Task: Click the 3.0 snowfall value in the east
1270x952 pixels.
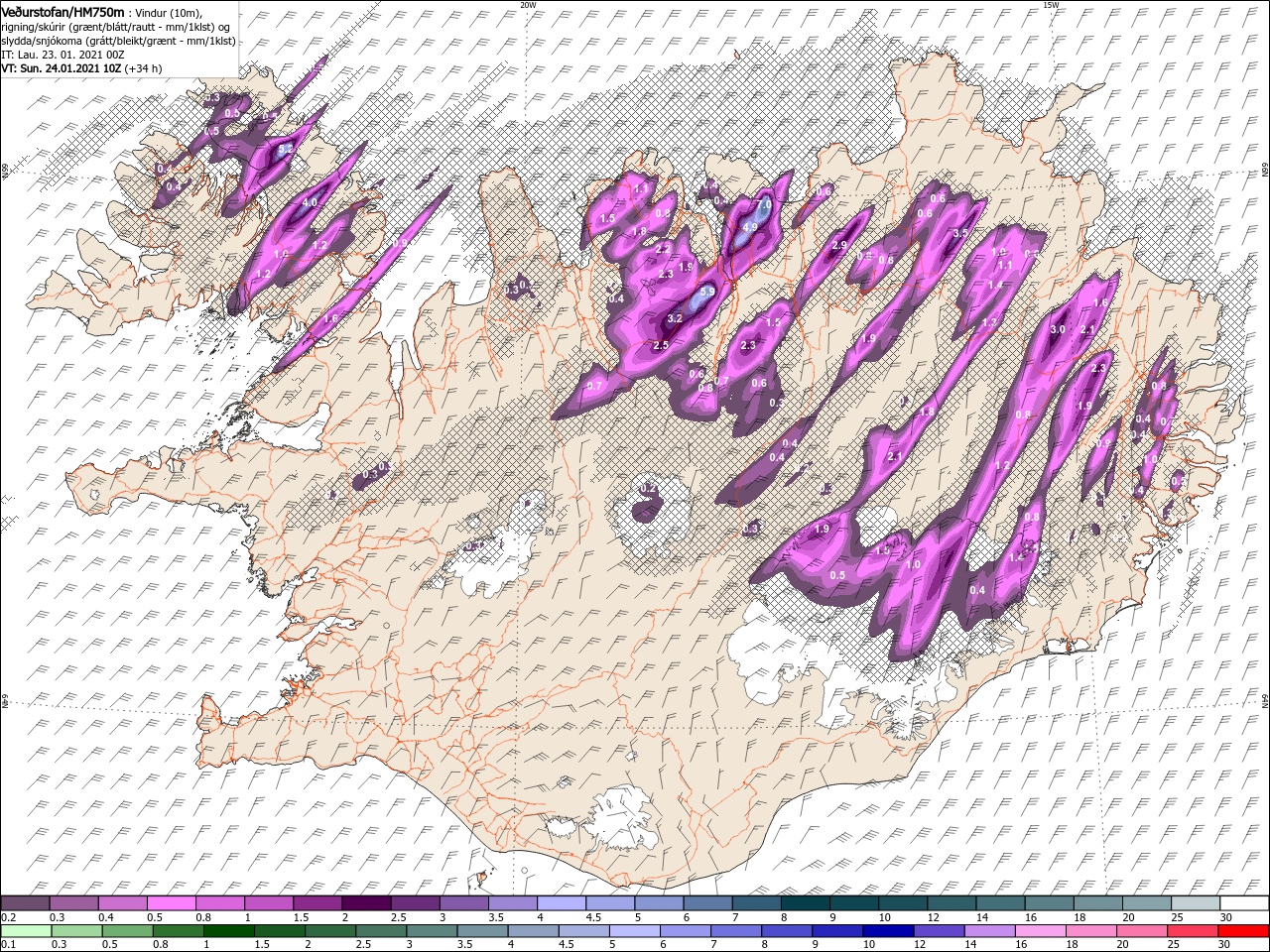Action: point(1057,329)
